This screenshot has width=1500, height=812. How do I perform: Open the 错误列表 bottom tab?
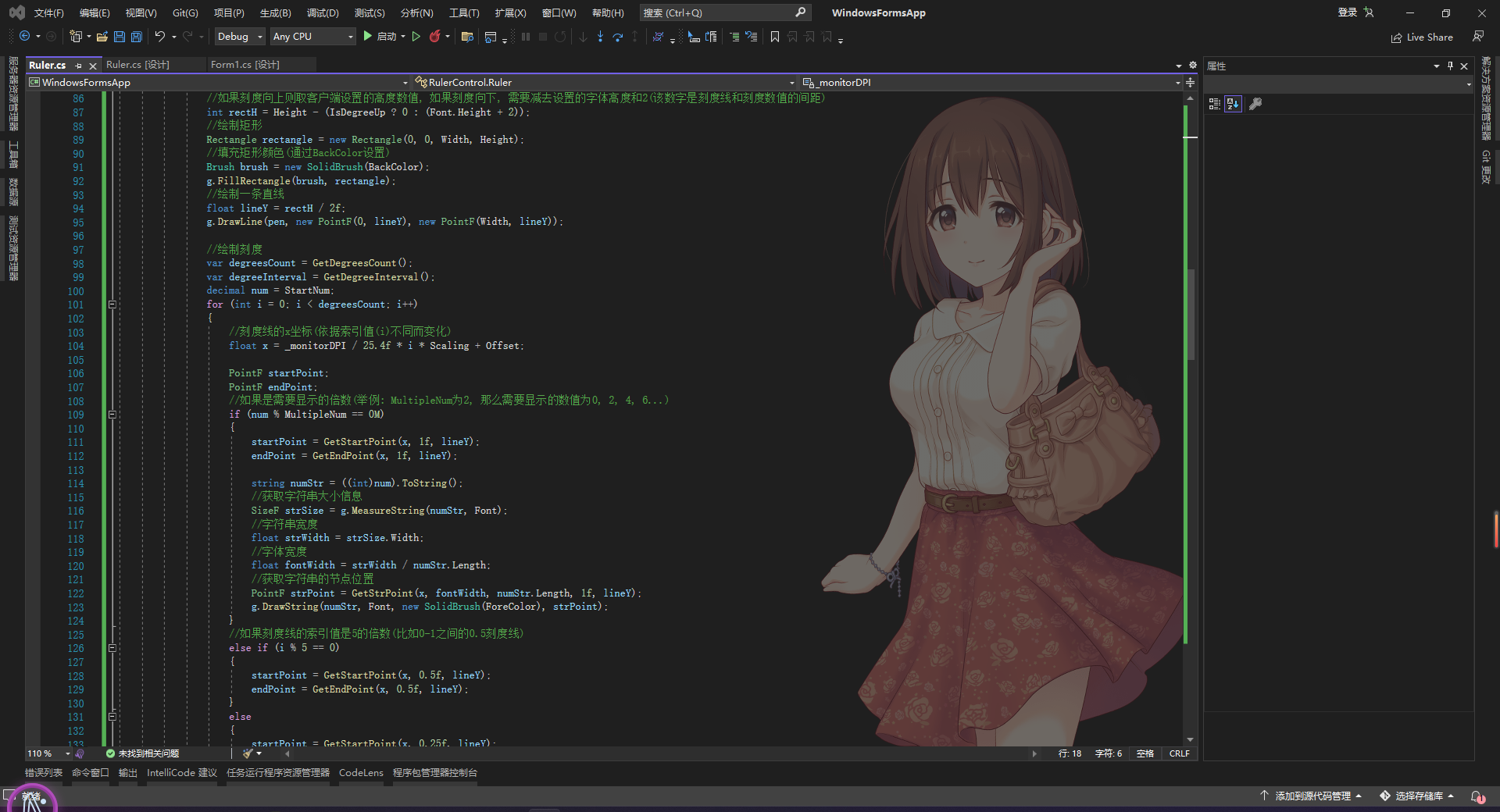click(44, 772)
